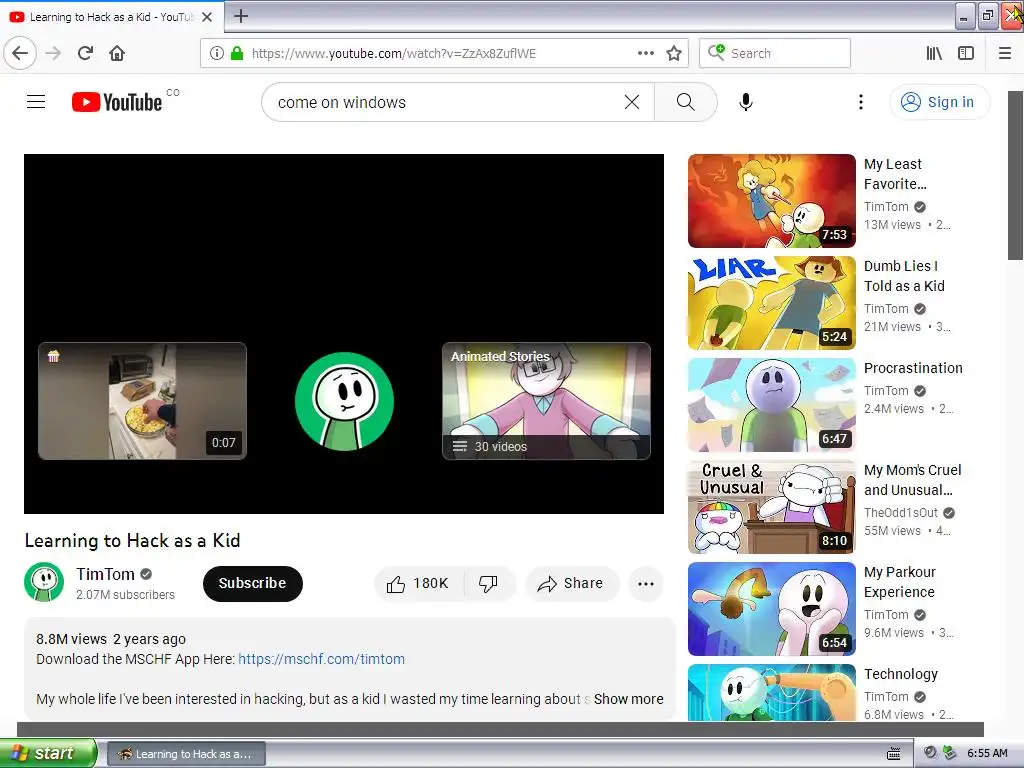Click 'TheOdd1sOut' channel name

point(901,513)
